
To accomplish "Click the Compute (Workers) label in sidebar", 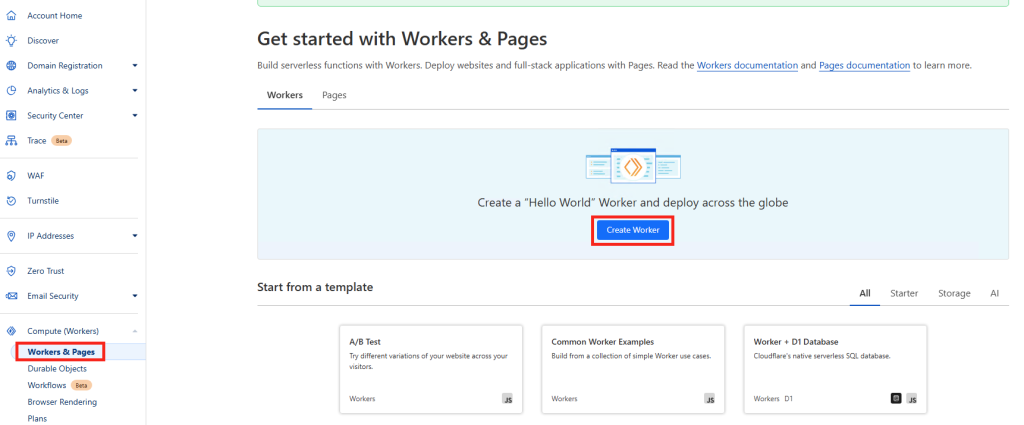I will point(63,331).
